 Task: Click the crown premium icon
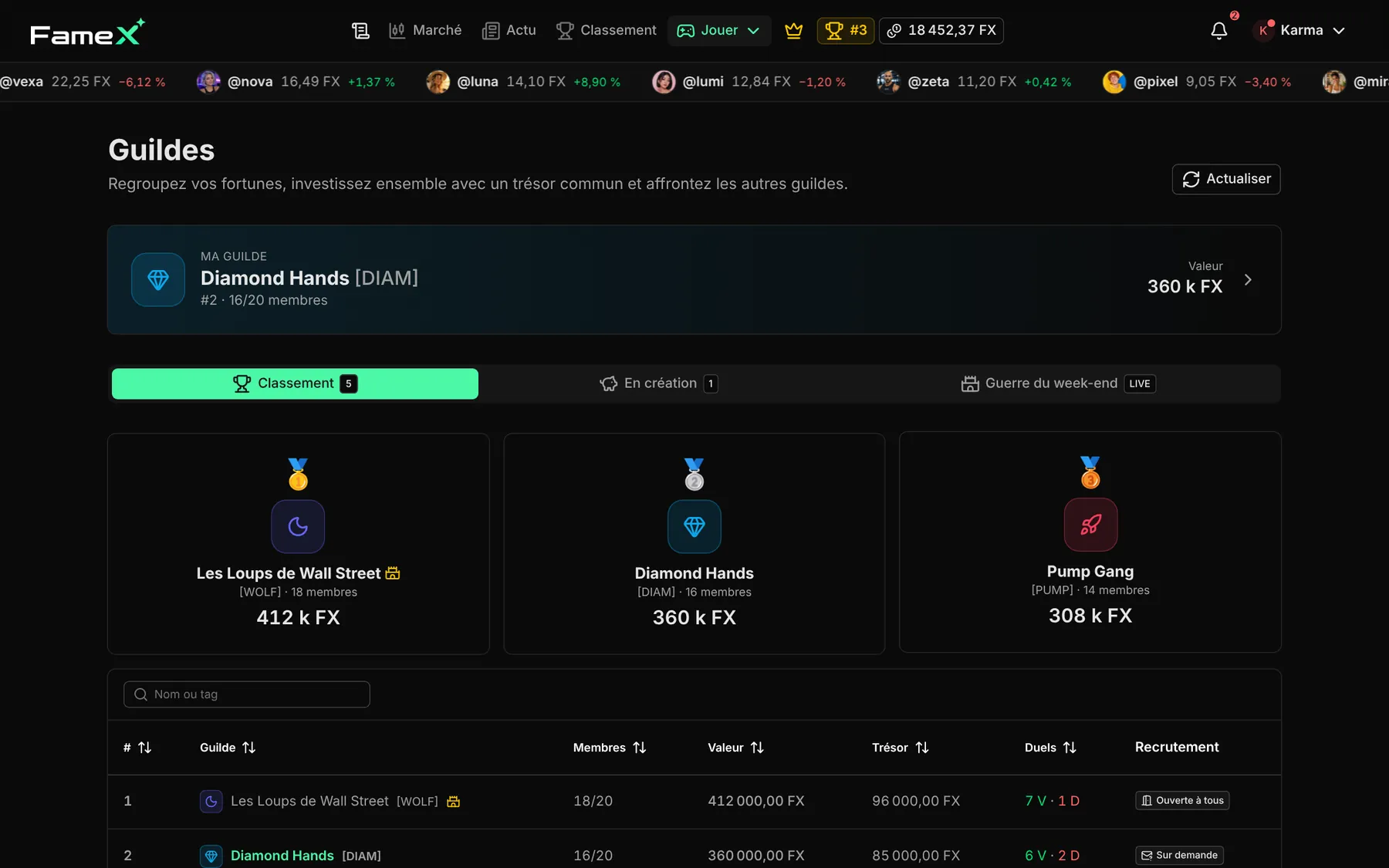[x=793, y=31]
